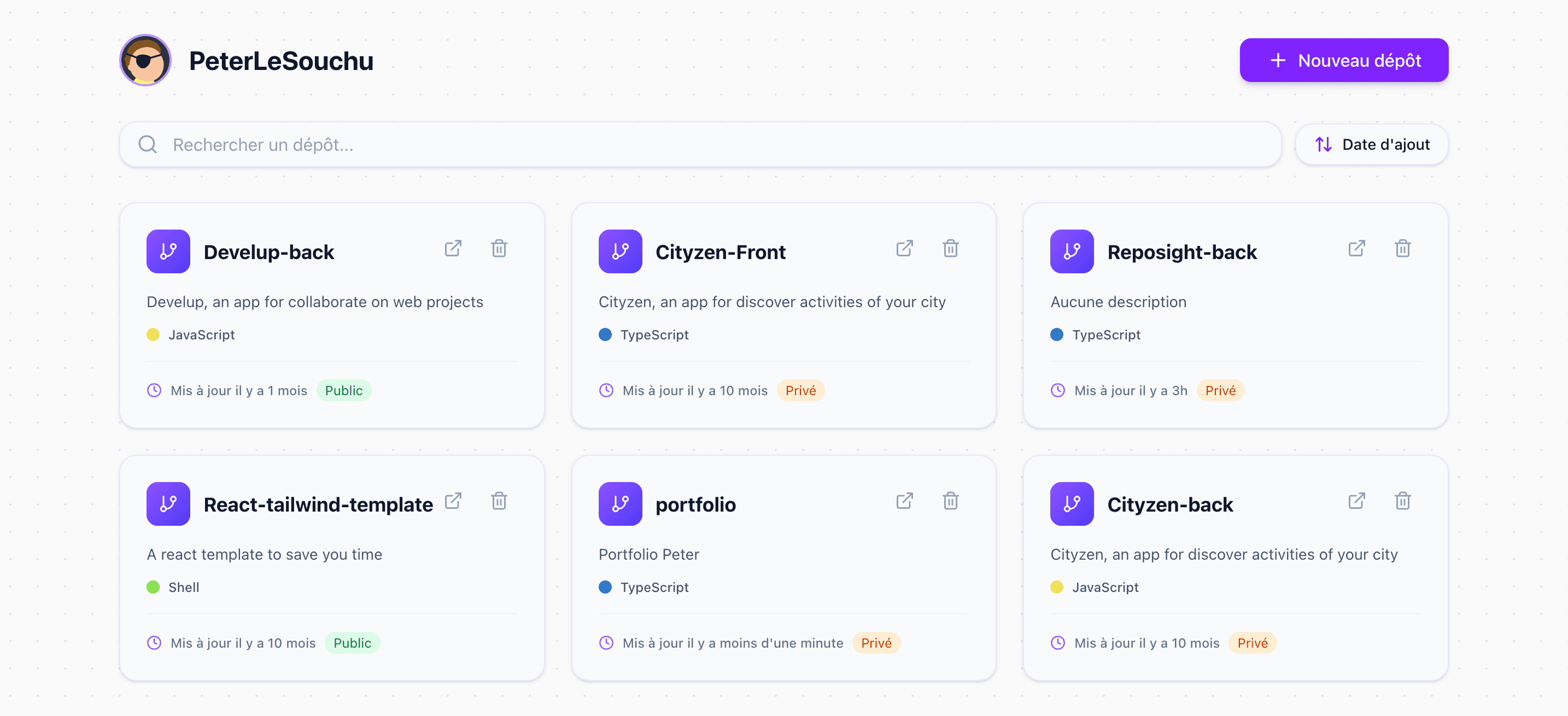
Task: Open portfolio repository external link
Action: [x=904, y=501]
